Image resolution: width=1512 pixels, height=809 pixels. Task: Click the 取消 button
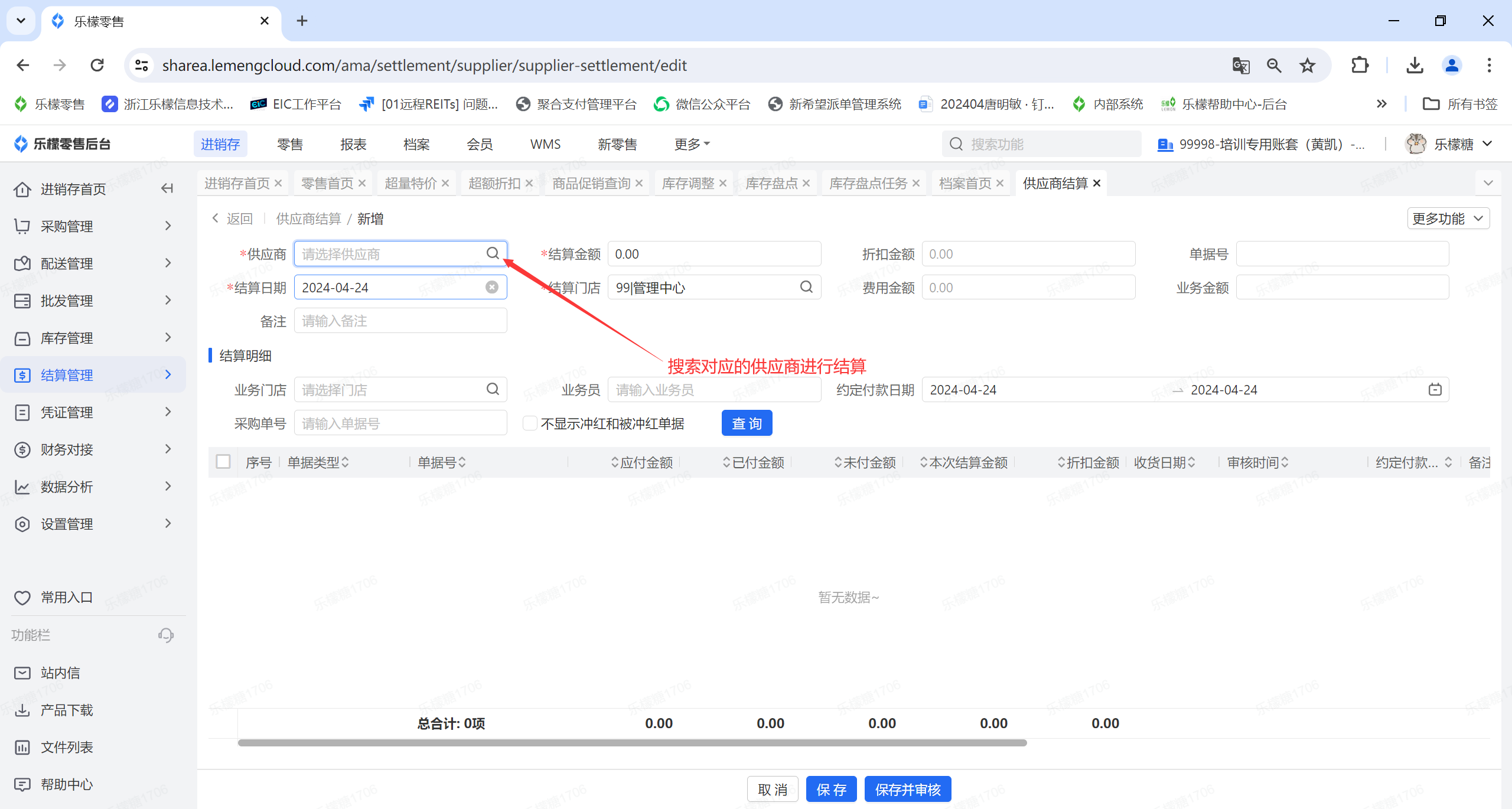click(773, 789)
